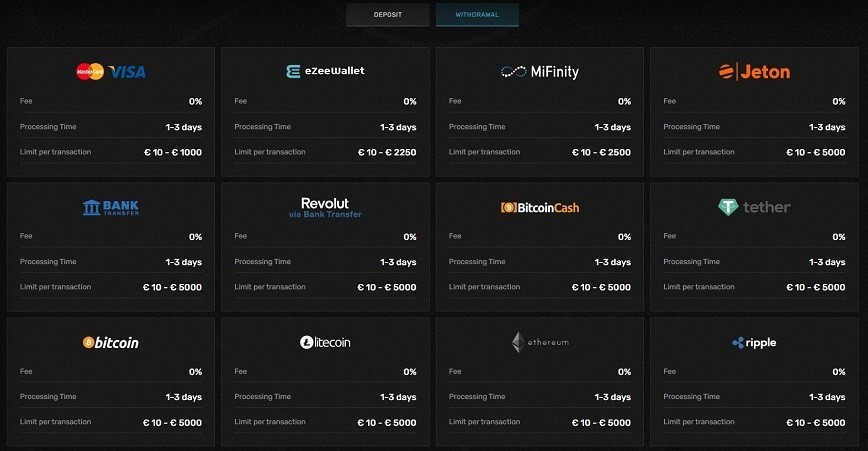Choose the Bank Transfer icon
868x451 pixels.
[x=111, y=208]
